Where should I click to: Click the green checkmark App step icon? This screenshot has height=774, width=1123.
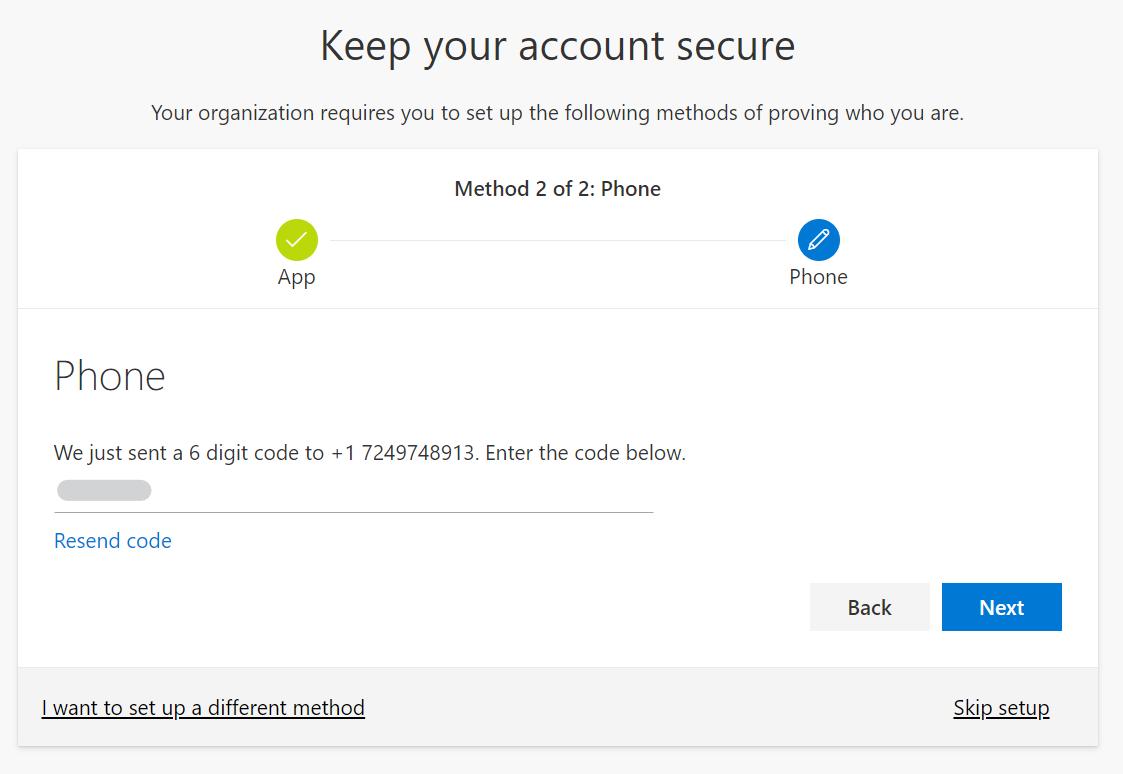pyautogui.click(x=297, y=240)
